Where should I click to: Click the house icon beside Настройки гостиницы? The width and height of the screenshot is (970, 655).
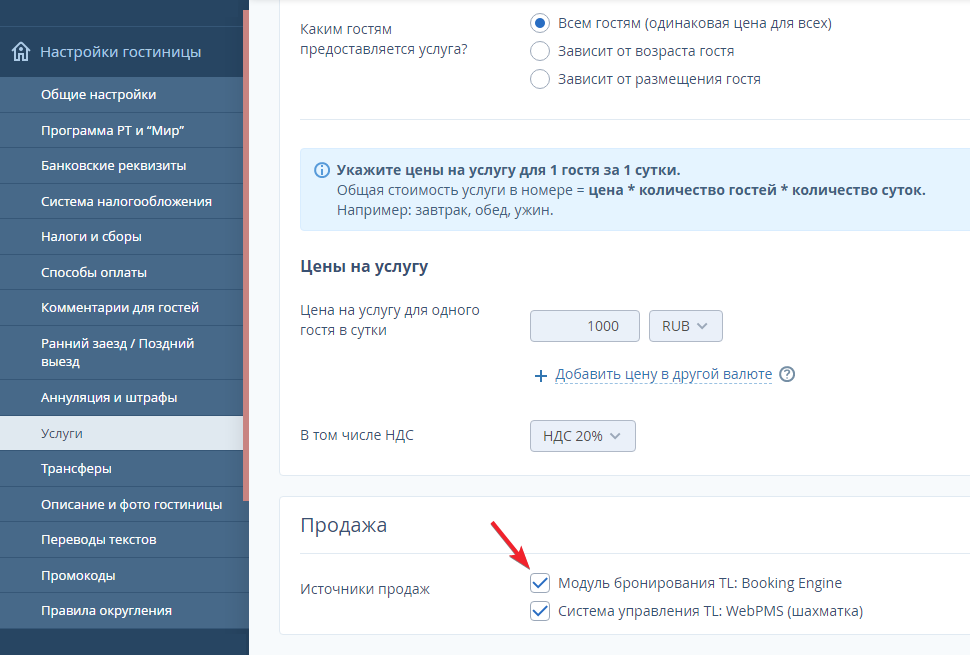(x=21, y=51)
